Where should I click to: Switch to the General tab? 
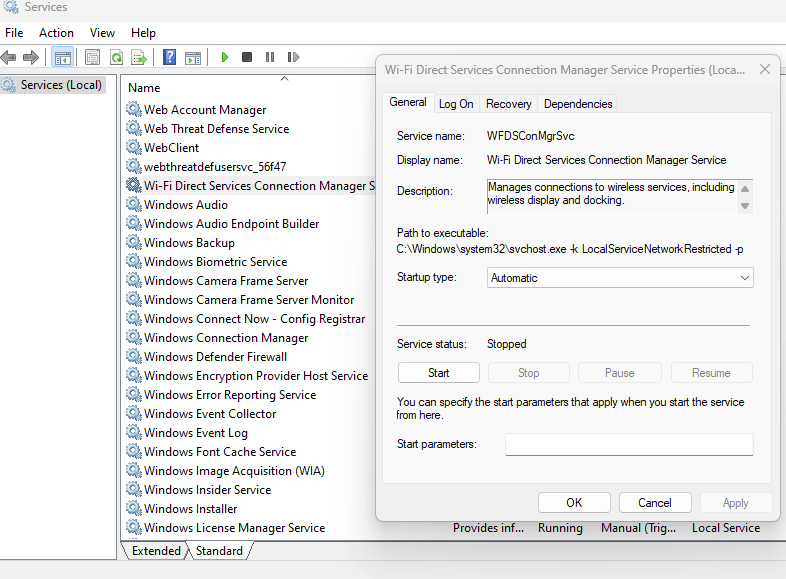point(408,102)
